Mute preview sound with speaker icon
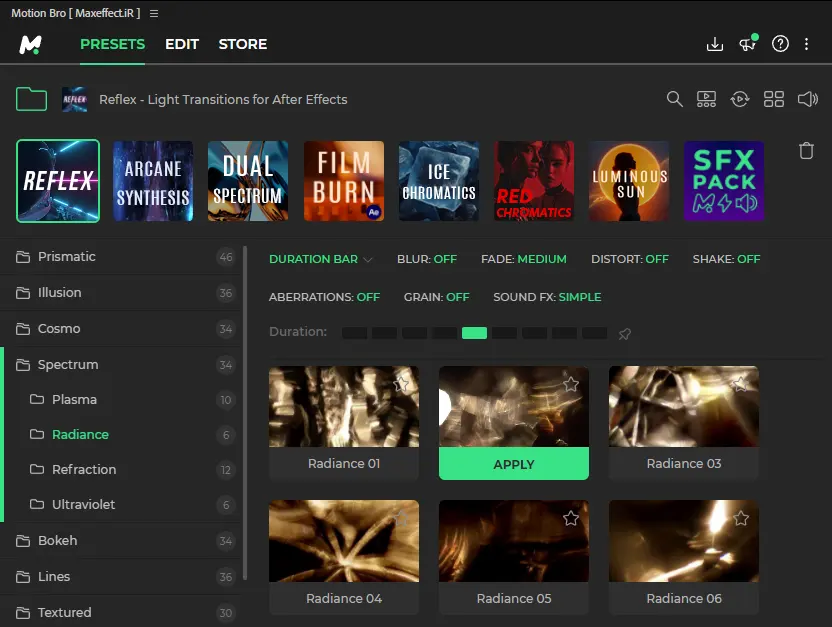This screenshot has width=832, height=627. (808, 99)
